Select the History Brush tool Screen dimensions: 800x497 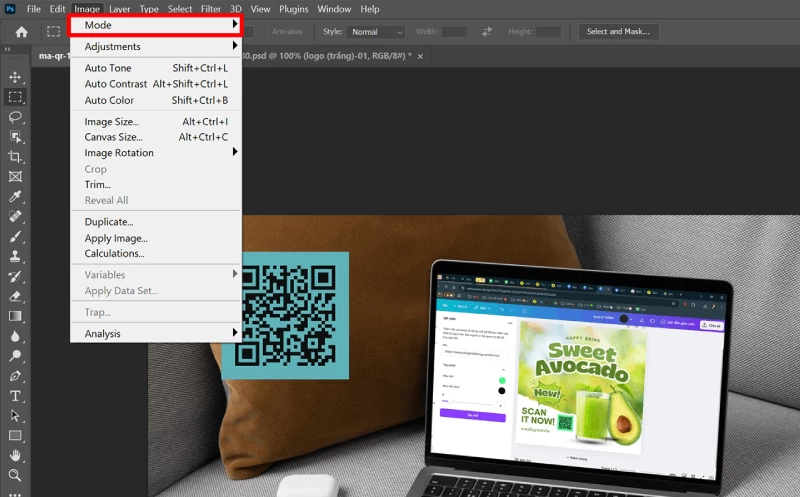(x=15, y=276)
